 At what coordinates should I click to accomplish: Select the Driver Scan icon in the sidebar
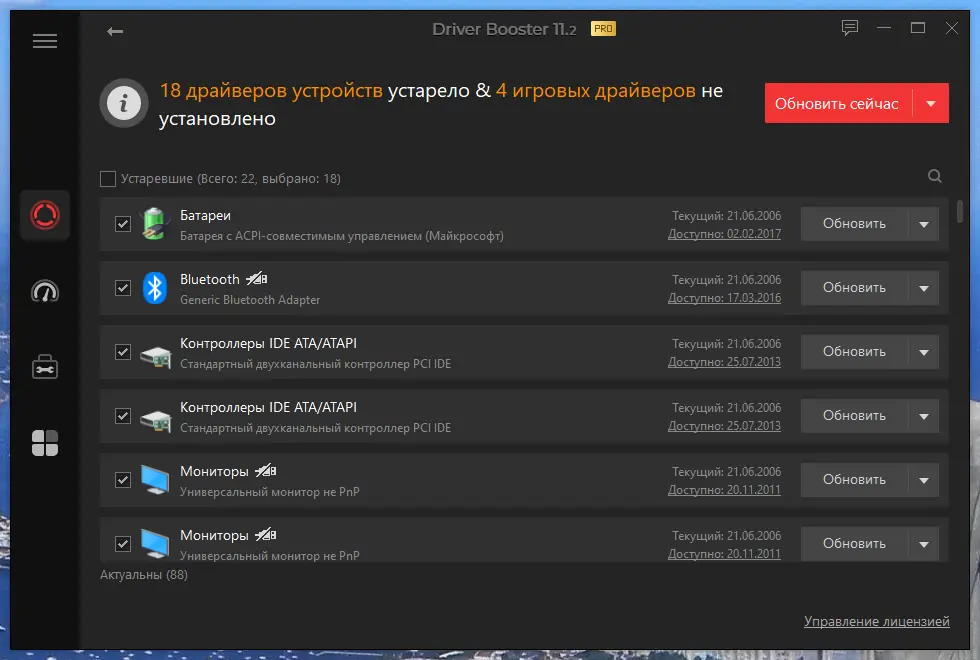[44, 215]
